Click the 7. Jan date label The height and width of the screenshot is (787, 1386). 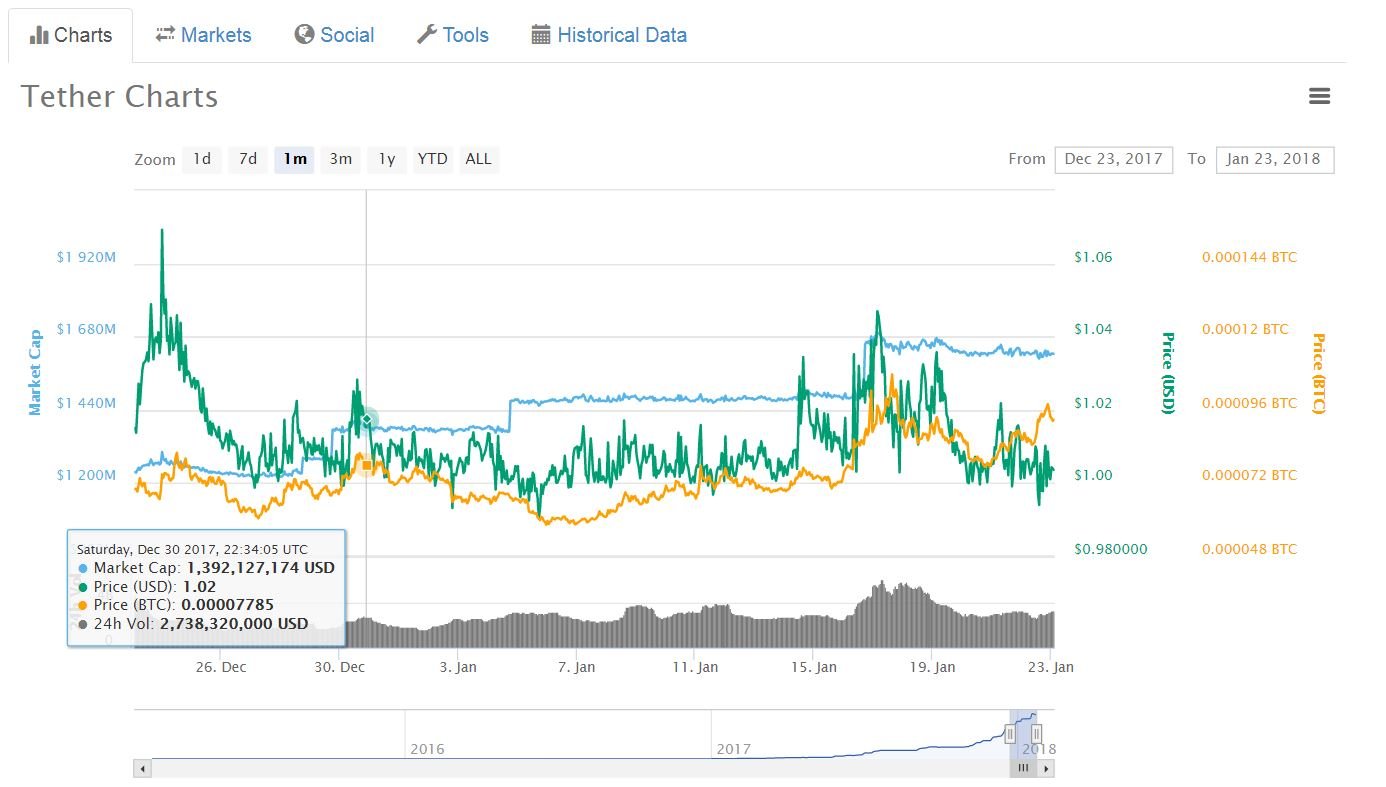pyautogui.click(x=576, y=667)
